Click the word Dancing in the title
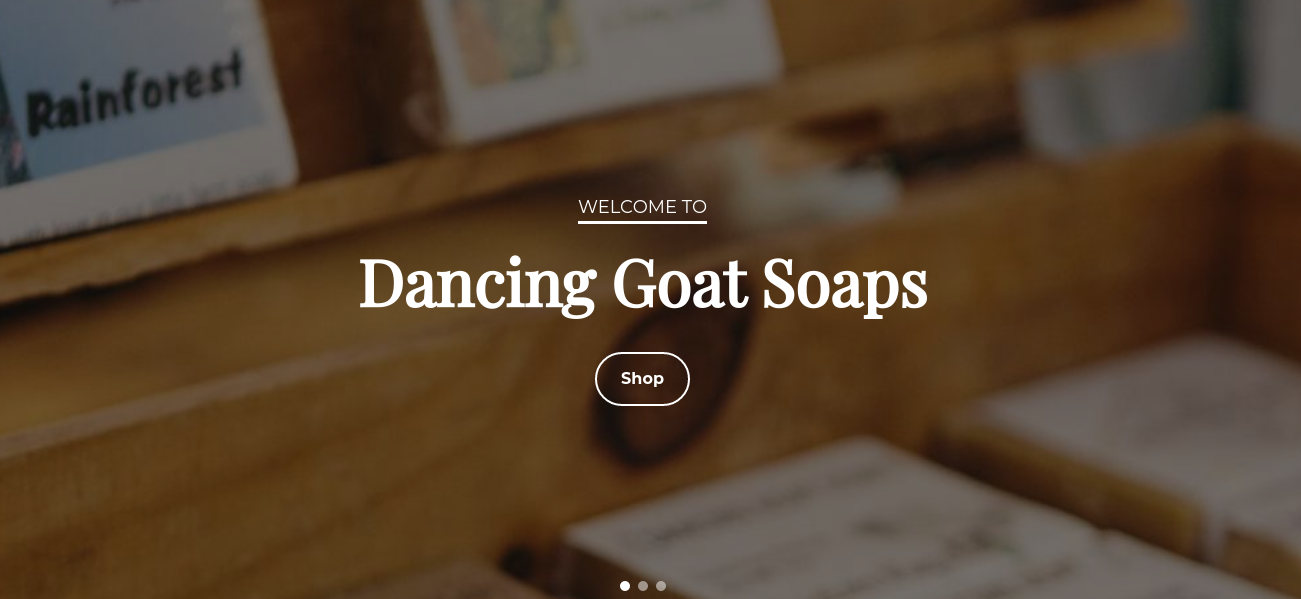The width and height of the screenshot is (1301, 599). [x=477, y=284]
